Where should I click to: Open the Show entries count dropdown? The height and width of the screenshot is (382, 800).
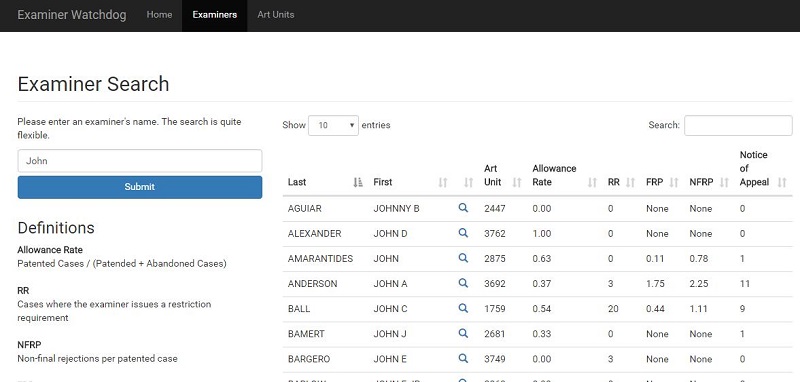coord(333,125)
